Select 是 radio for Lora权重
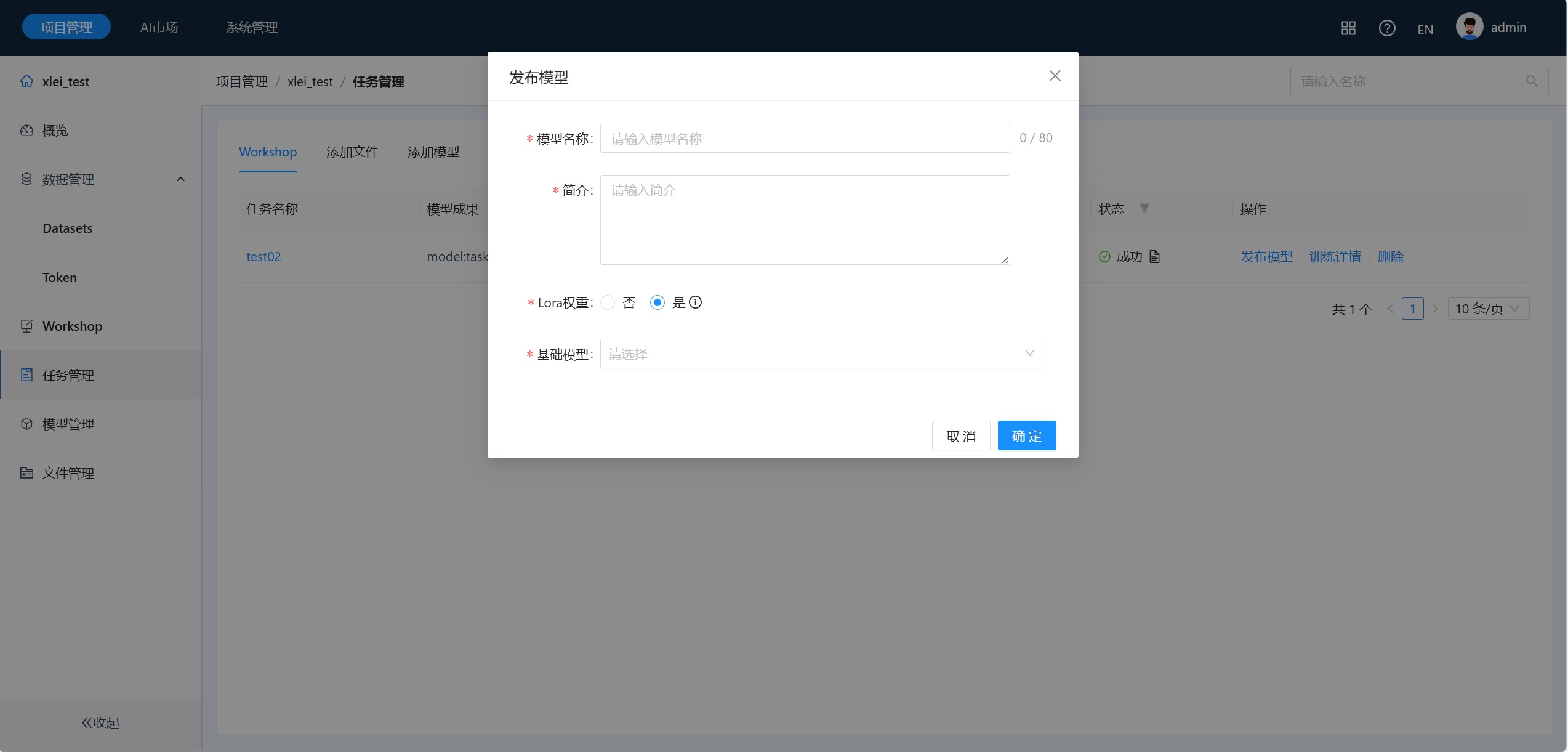The image size is (1568, 752). click(x=657, y=302)
